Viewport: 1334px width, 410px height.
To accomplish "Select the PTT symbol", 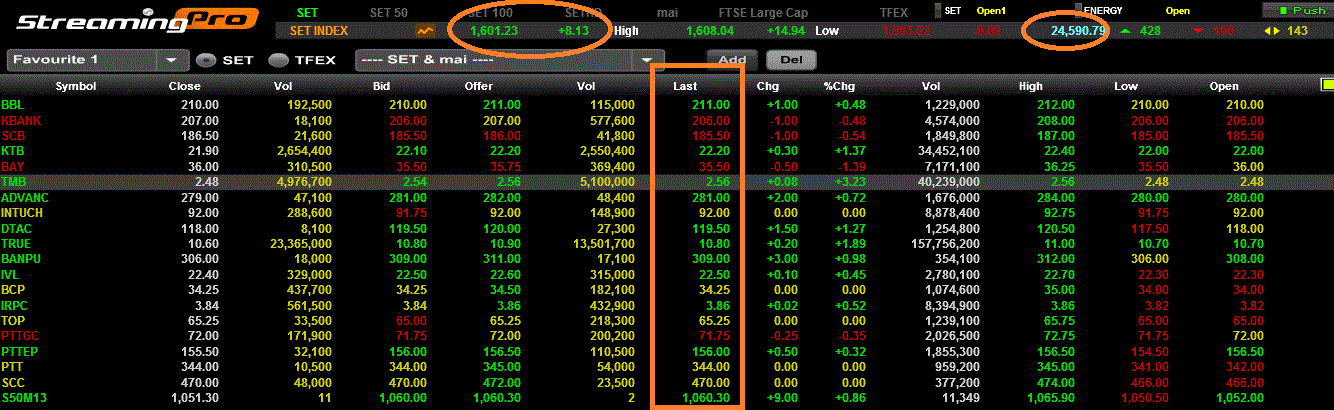I will pyautogui.click(x=13, y=368).
